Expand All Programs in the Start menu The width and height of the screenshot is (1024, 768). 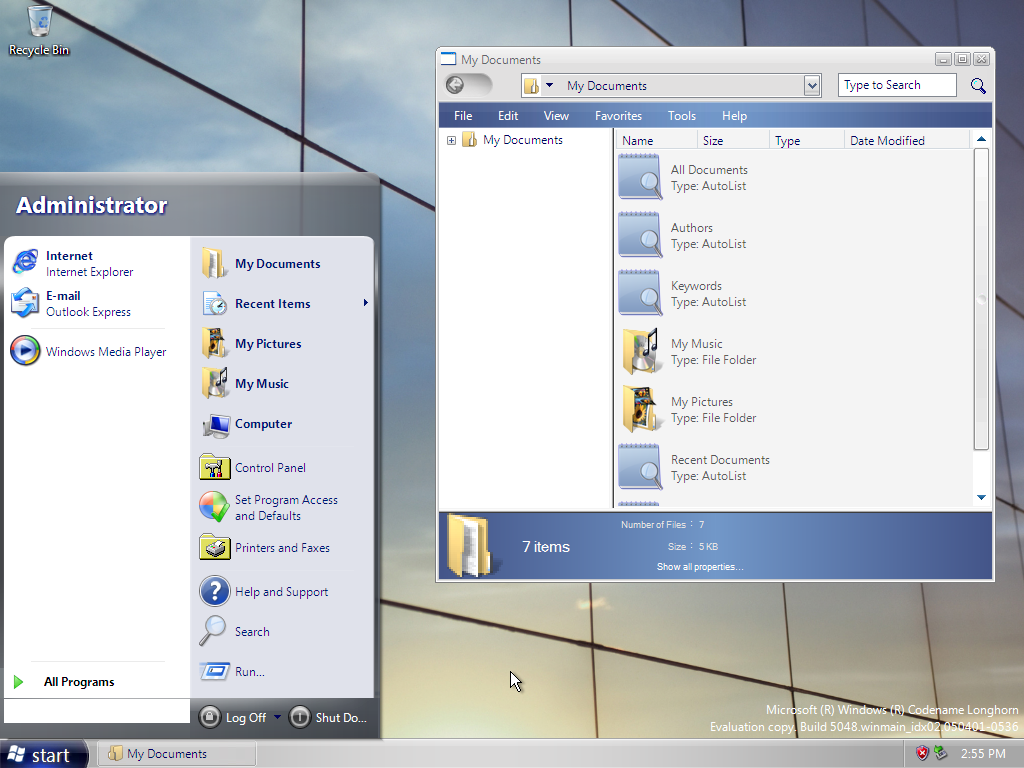pos(78,682)
